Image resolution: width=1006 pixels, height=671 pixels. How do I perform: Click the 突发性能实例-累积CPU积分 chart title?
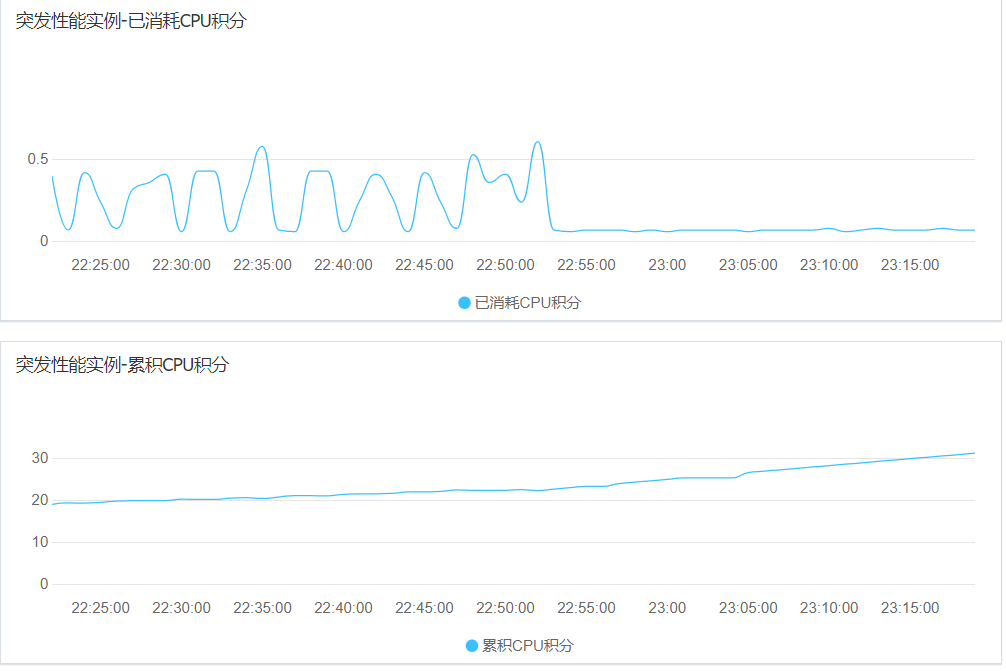(122, 365)
